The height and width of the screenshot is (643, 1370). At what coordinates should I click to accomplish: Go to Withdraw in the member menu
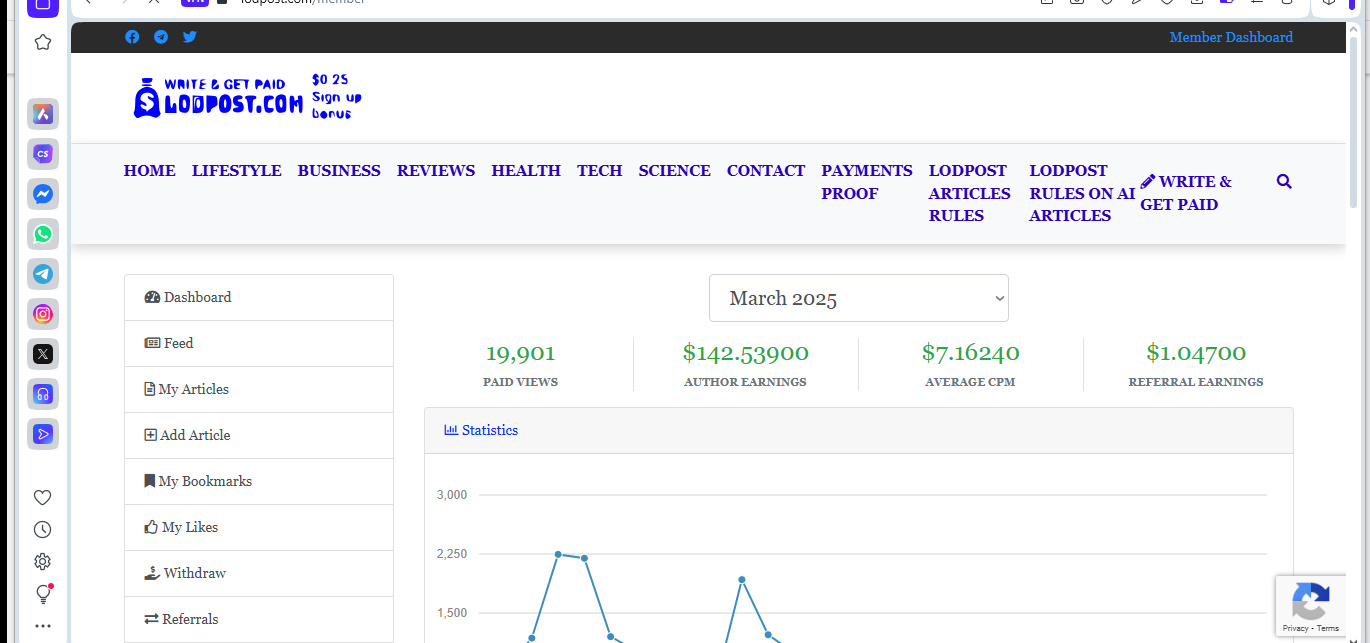tap(259, 574)
